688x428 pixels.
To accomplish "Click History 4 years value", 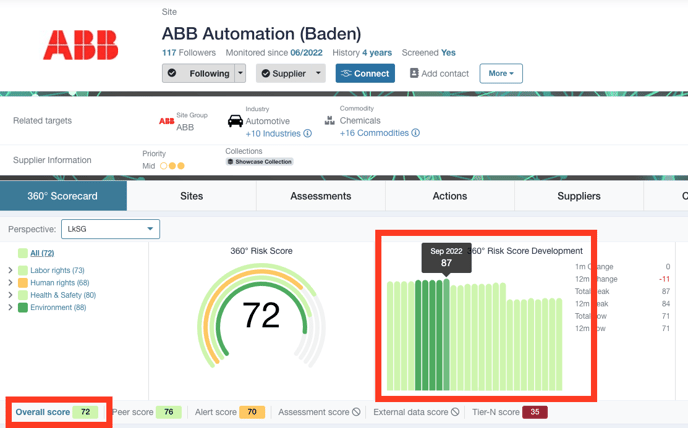I will [376, 53].
